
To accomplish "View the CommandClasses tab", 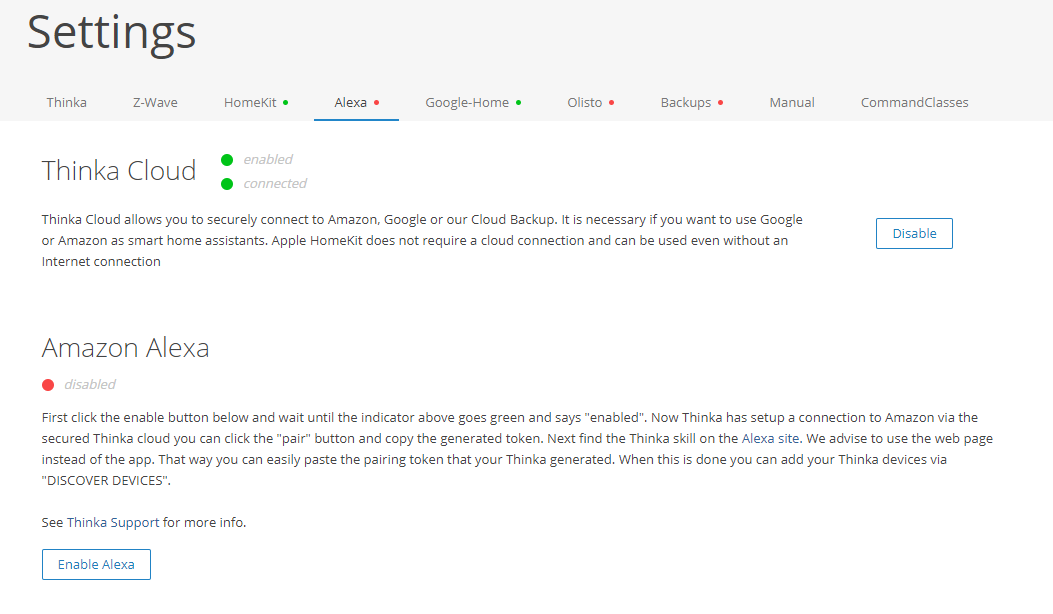I will point(914,102).
